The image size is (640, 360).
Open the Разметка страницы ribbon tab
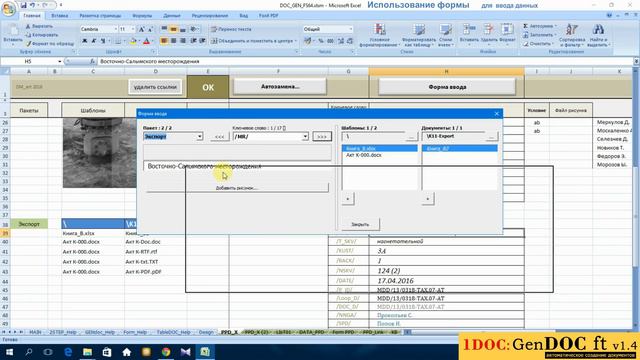click(x=100, y=16)
